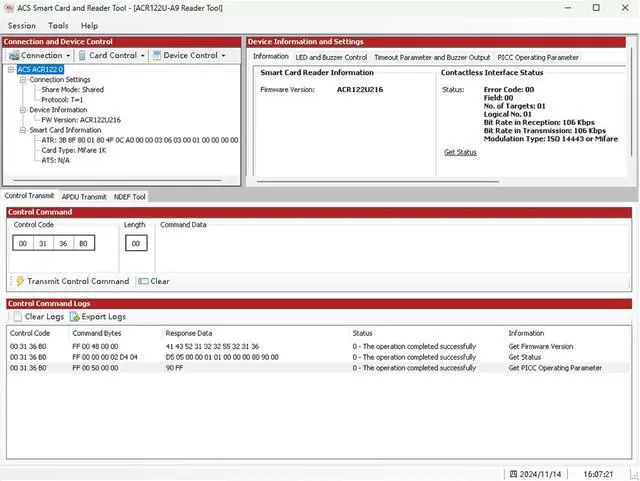Select the Get Firmware Version log row
The height and width of the screenshot is (481, 640).
click(x=300, y=346)
